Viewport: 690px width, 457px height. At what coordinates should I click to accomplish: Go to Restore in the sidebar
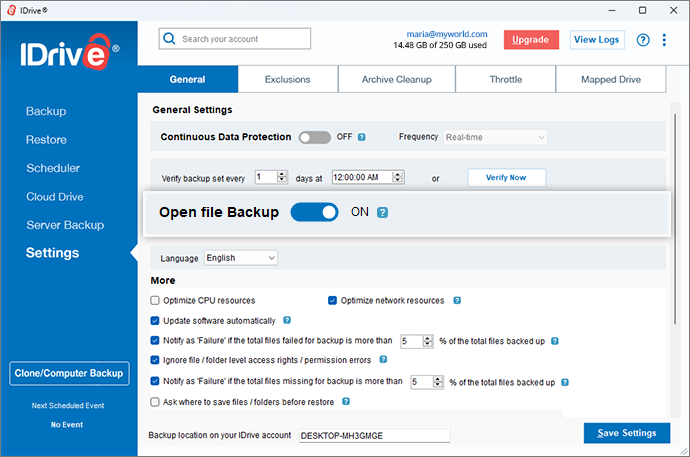(46, 140)
